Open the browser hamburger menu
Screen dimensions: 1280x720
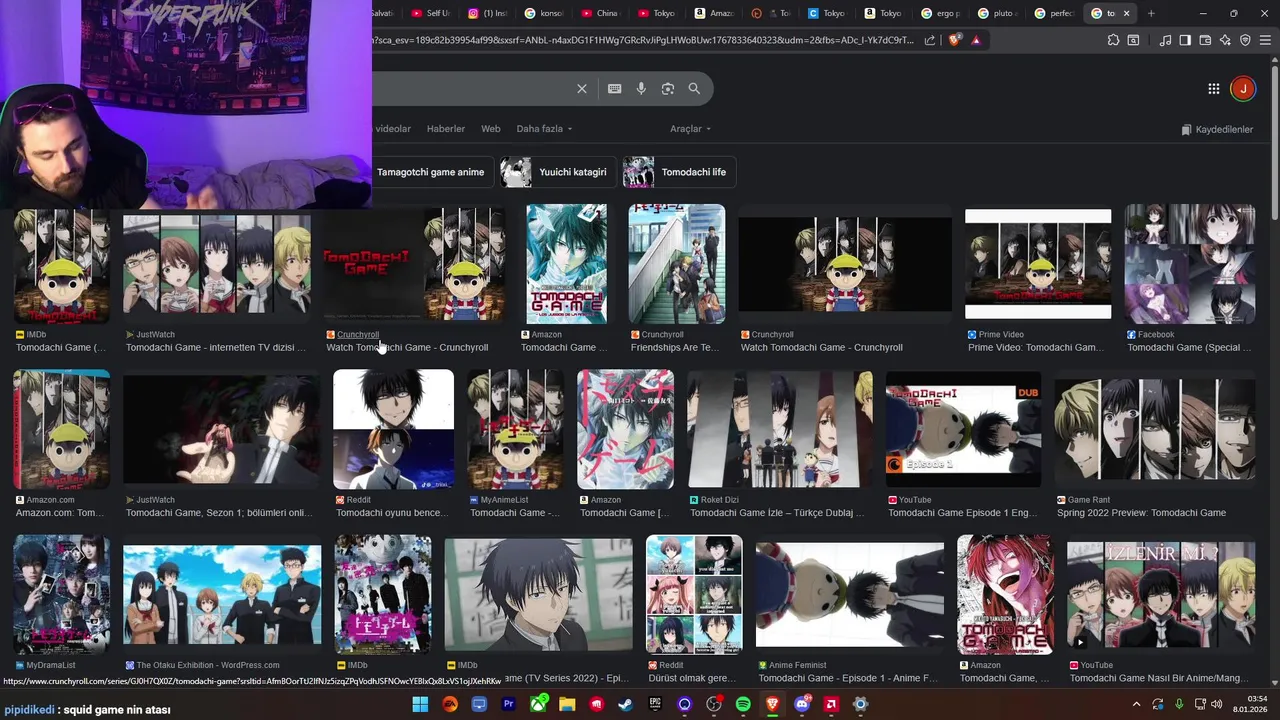pos(1265,40)
